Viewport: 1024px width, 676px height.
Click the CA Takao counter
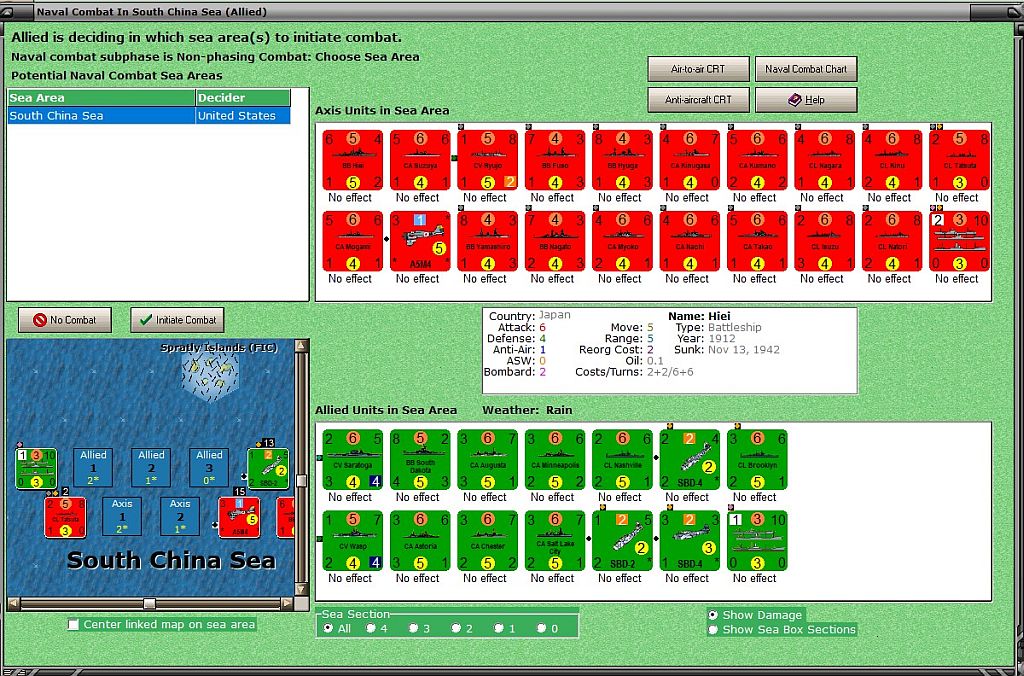tap(757, 241)
